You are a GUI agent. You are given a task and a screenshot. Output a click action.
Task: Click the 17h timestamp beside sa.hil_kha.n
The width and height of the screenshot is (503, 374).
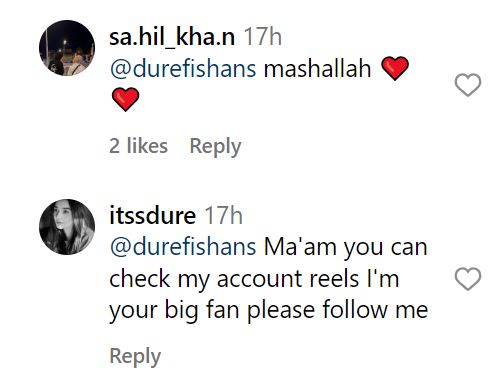click(x=263, y=37)
